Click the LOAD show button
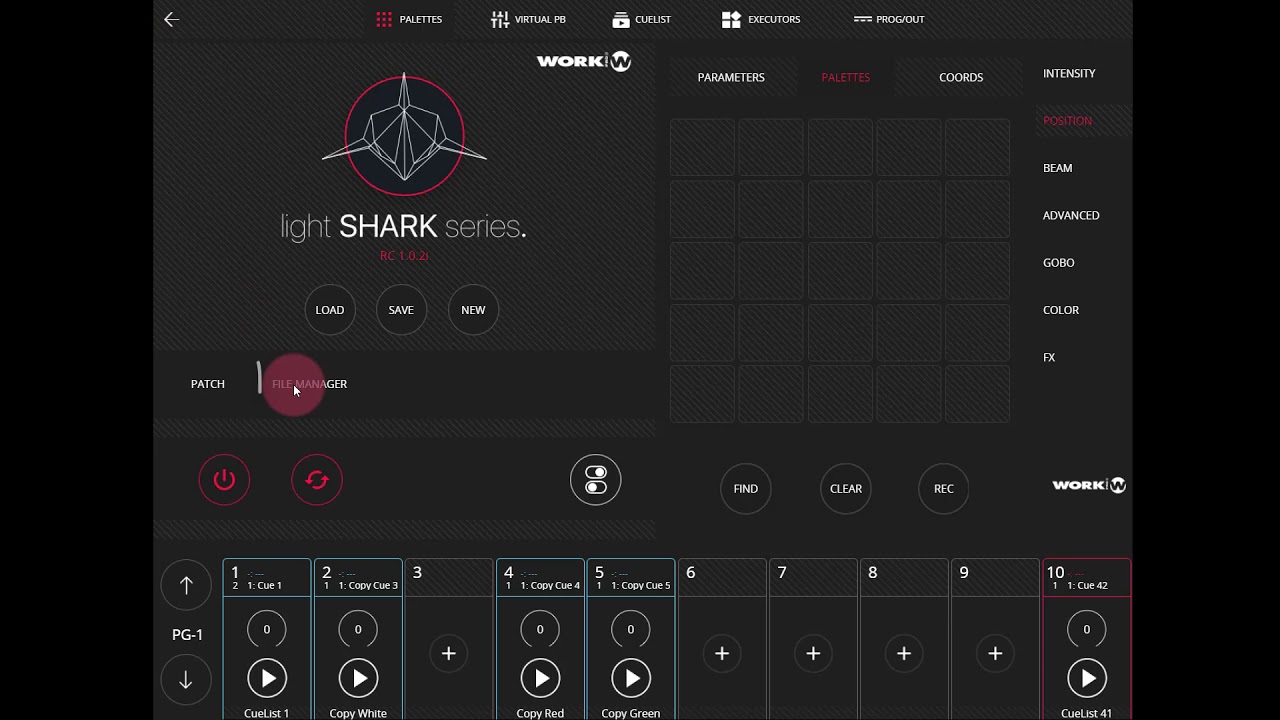This screenshot has height=720, width=1280. tap(330, 310)
